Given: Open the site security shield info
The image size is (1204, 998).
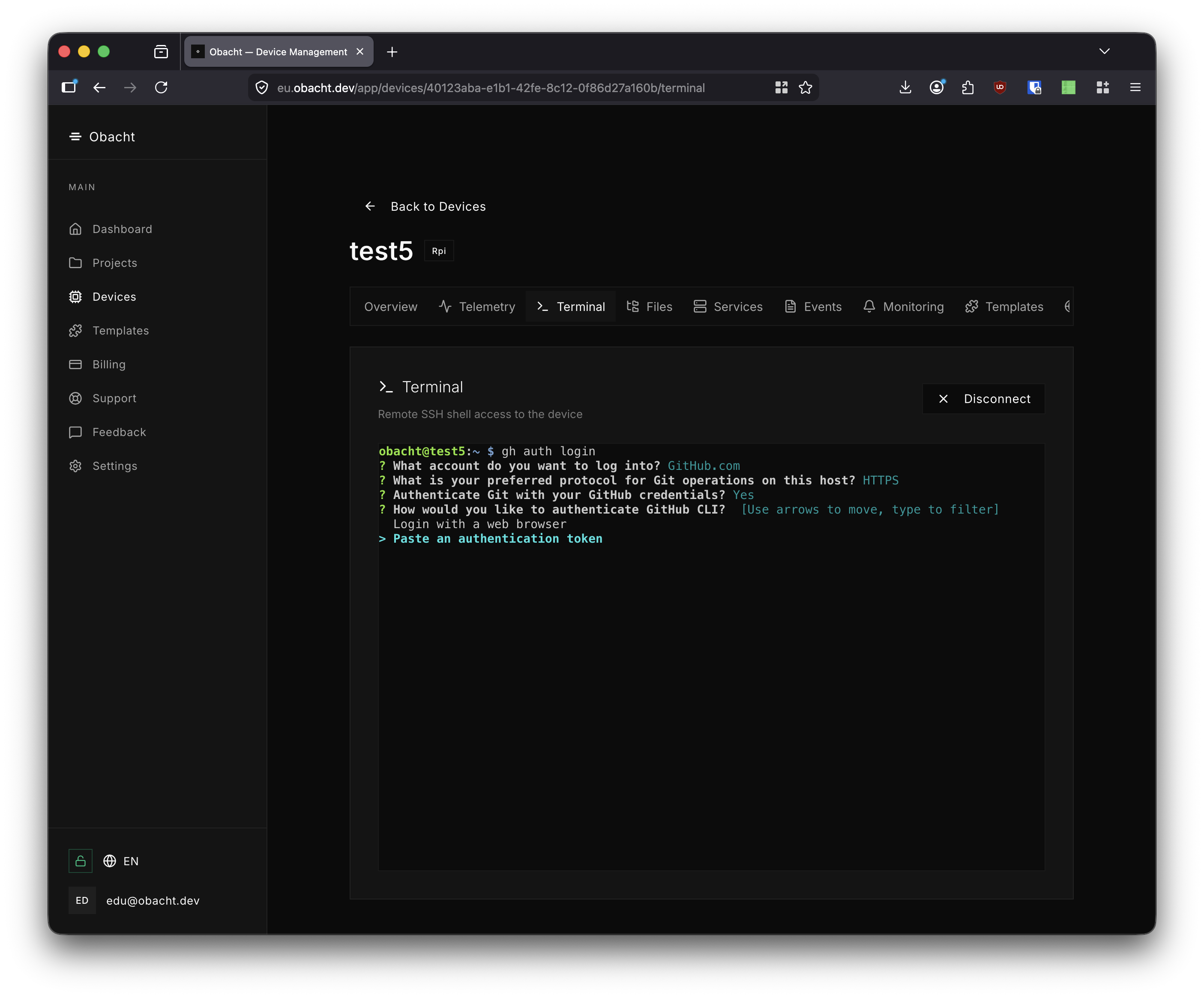Looking at the screenshot, I should [x=262, y=88].
